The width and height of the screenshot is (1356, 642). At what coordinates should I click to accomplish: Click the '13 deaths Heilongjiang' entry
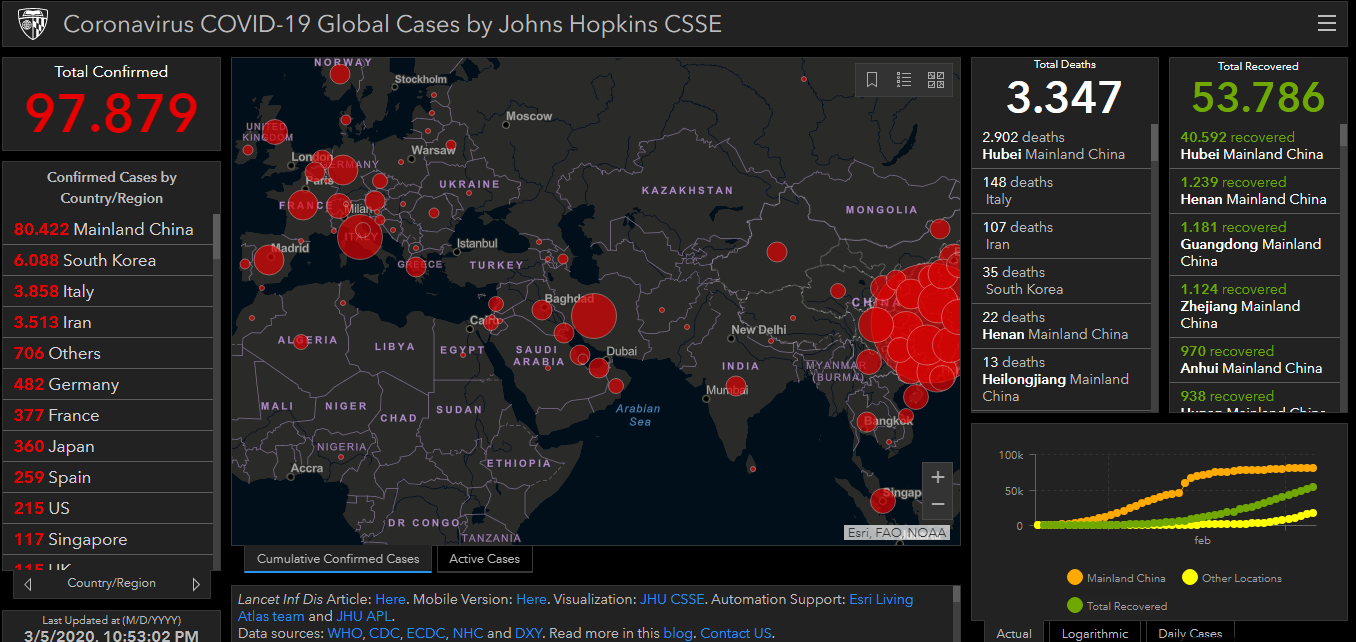[1061, 380]
